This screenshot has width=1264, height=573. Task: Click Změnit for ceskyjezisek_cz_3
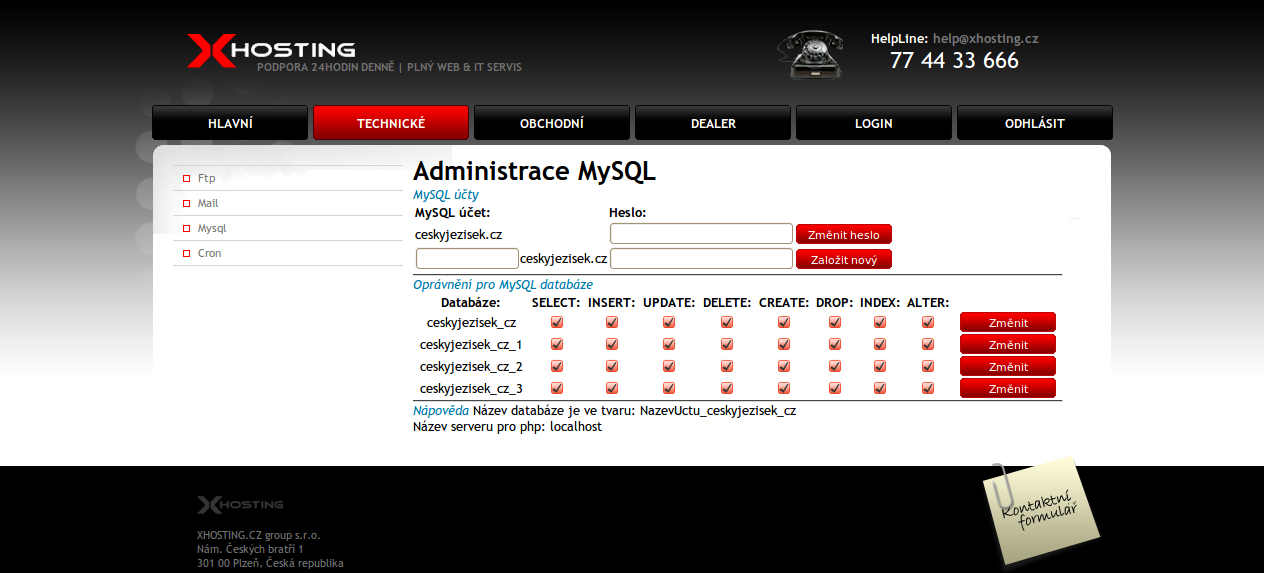pyautogui.click(x=1008, y=388)
